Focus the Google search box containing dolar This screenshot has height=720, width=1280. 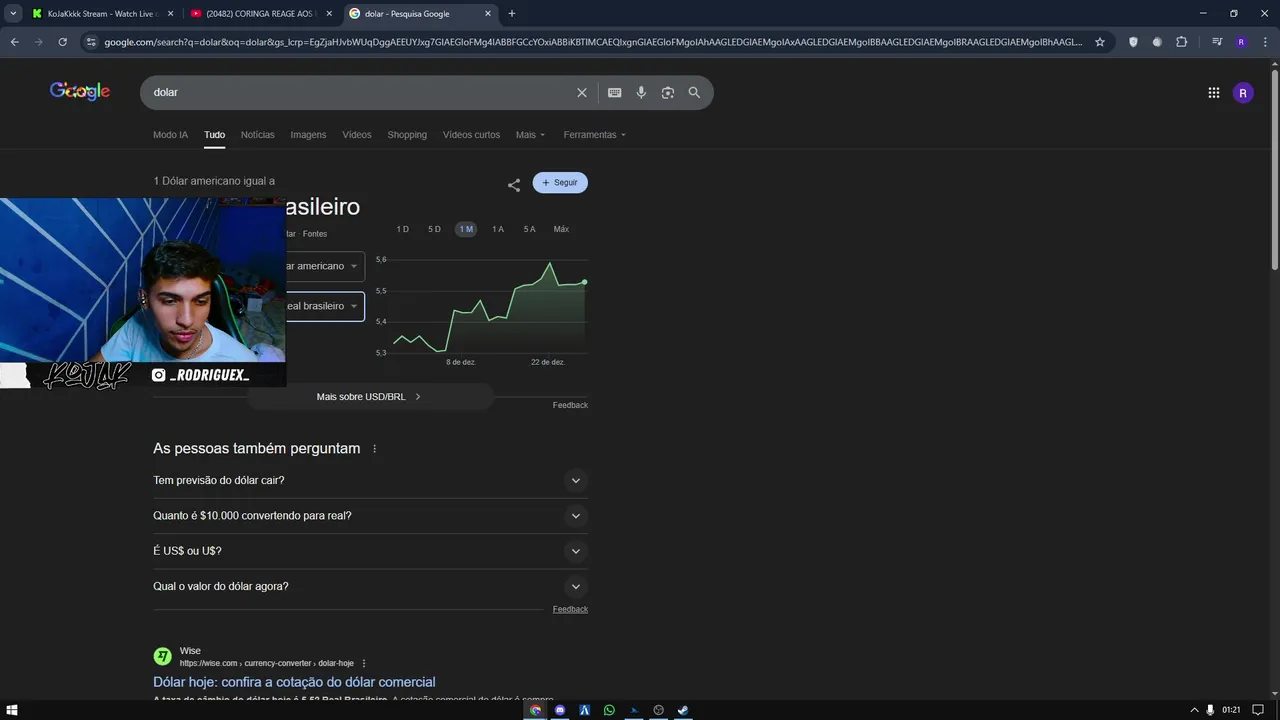360,92
